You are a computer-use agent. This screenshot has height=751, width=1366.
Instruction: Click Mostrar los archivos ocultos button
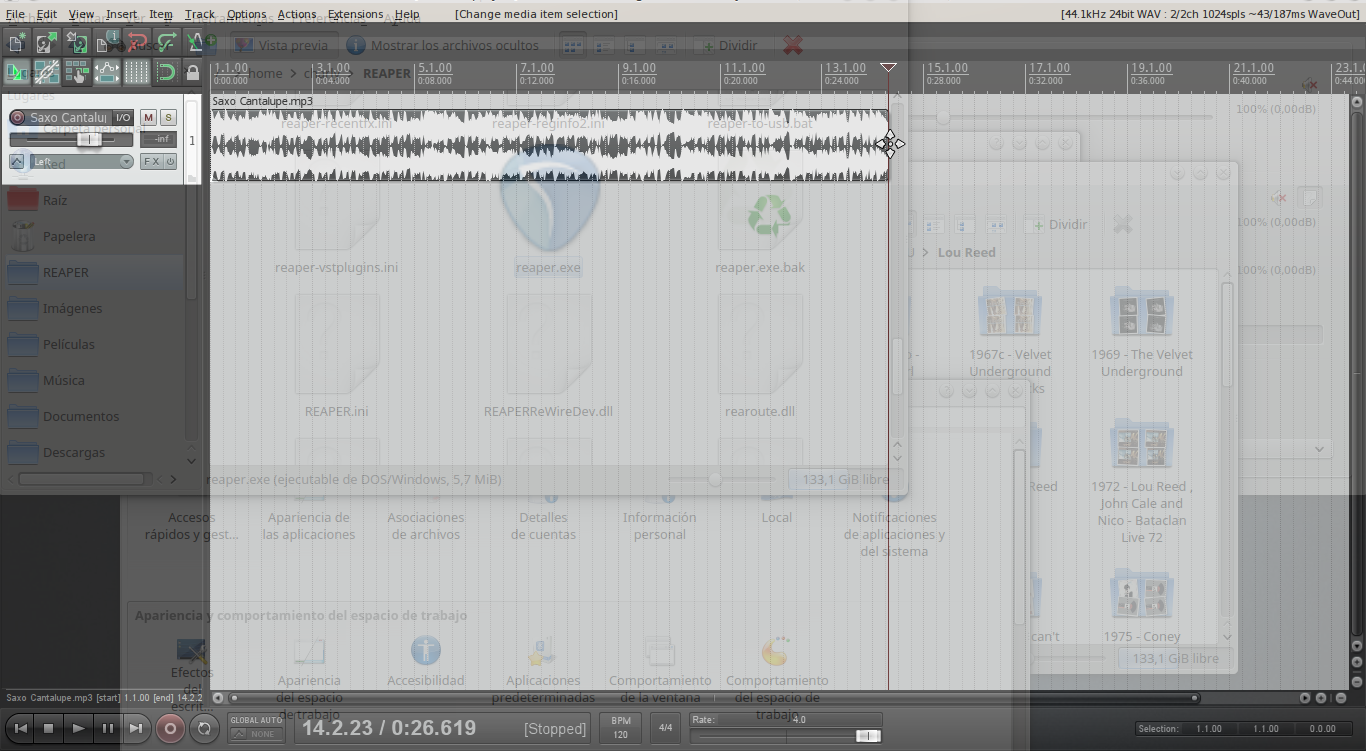[443, 45]
